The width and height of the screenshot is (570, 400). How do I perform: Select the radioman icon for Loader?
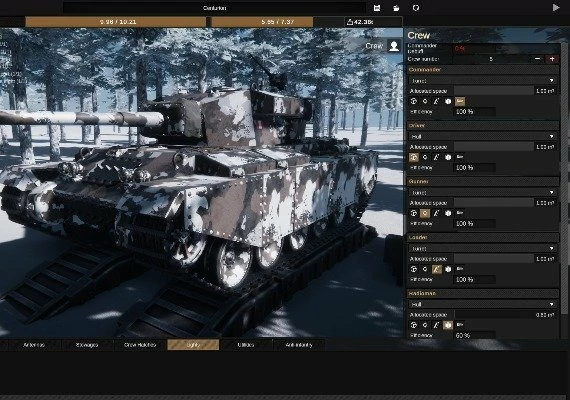pyautogui.click(x=448, y=269)
